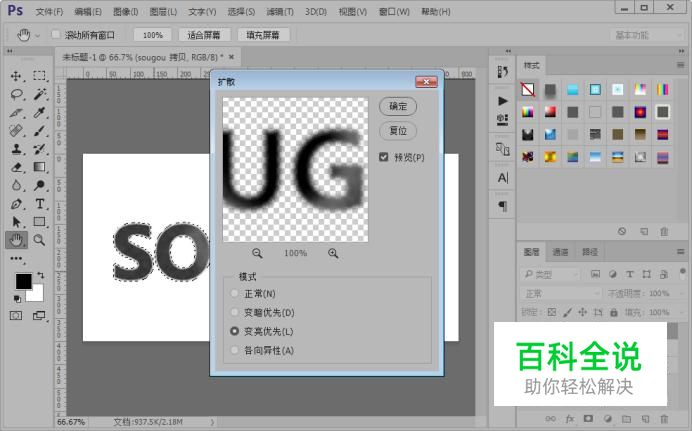This screenshot has height=431, width=692.
Task: Open the Image menu
Action: [x=125, y=12]
